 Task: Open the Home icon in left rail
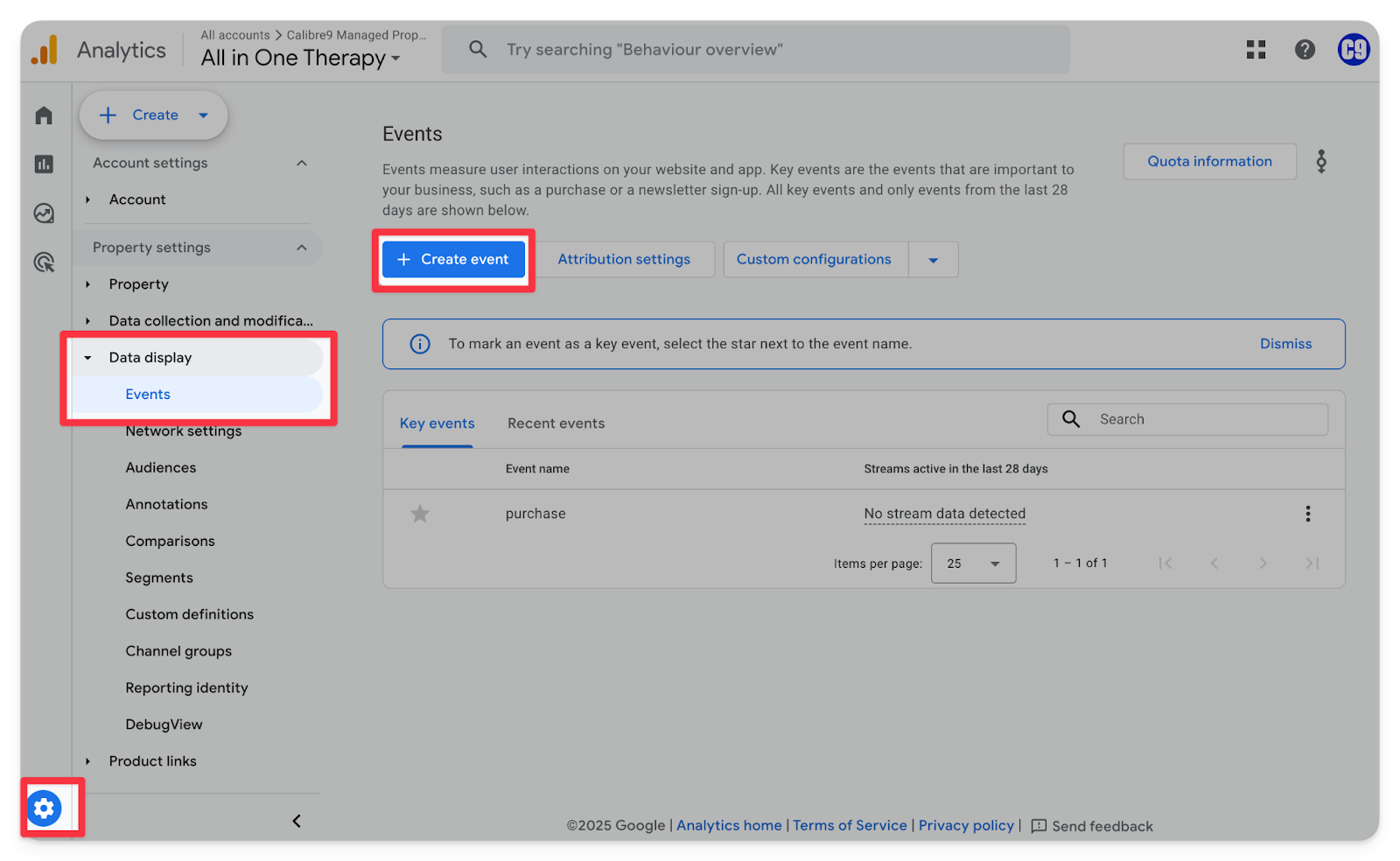pos(44,115)
